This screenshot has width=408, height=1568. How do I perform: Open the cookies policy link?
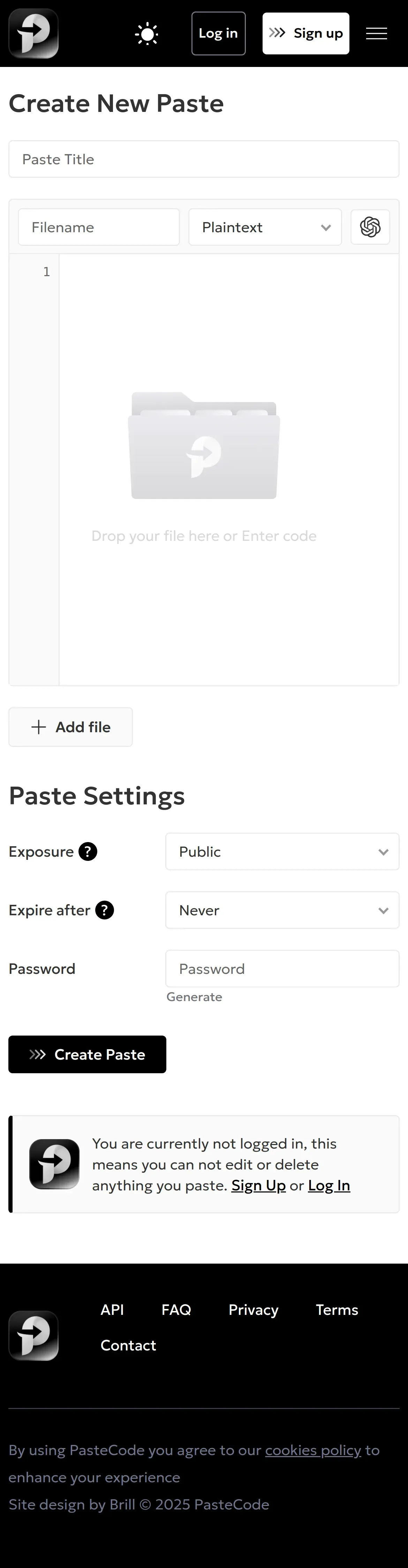(313, 1450)
